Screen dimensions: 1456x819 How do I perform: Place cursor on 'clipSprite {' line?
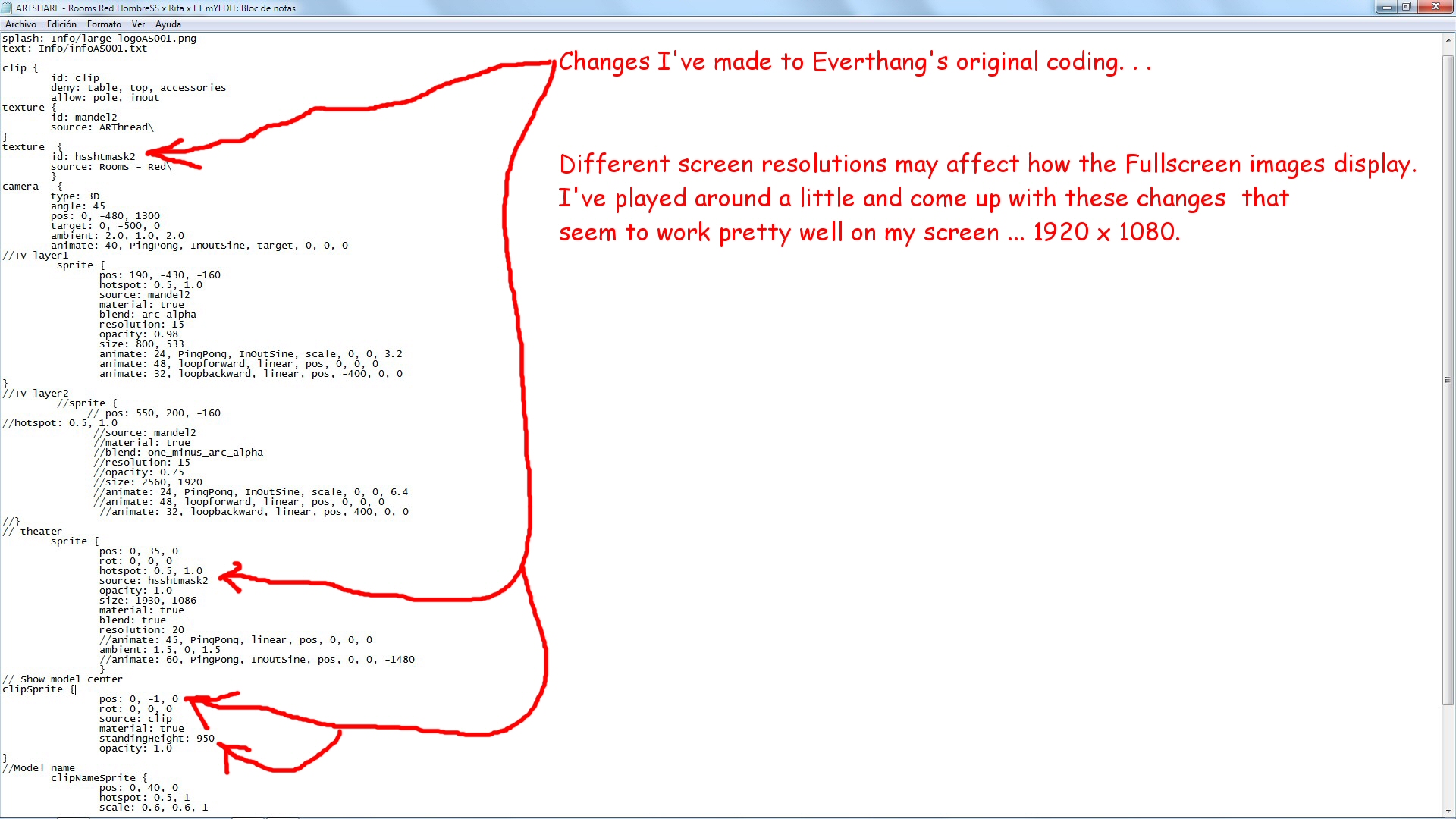(38, 689)
